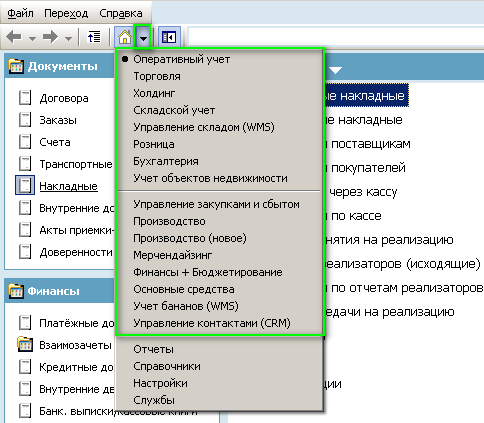
Task: Click the tree list view toolbar icon
Action: coord(94,37)
